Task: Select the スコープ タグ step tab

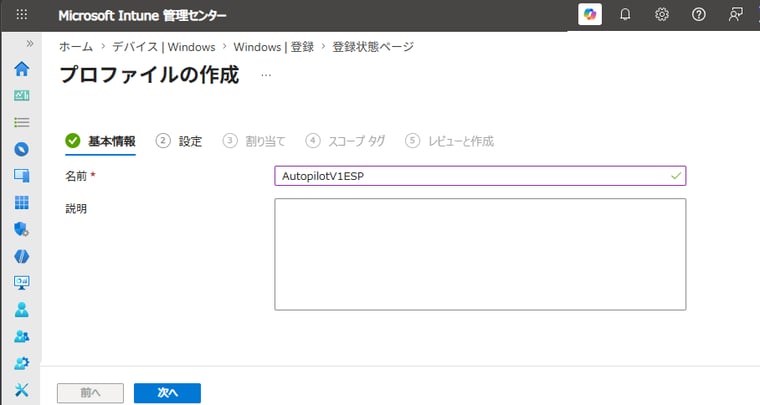Action: 346,141
